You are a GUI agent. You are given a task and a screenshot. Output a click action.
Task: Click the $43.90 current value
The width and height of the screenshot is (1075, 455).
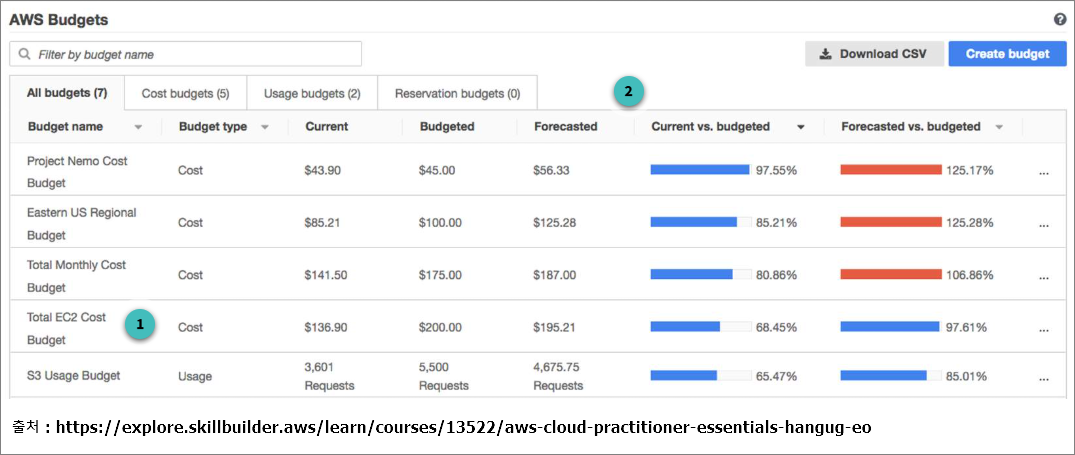[x=322, y=171]
